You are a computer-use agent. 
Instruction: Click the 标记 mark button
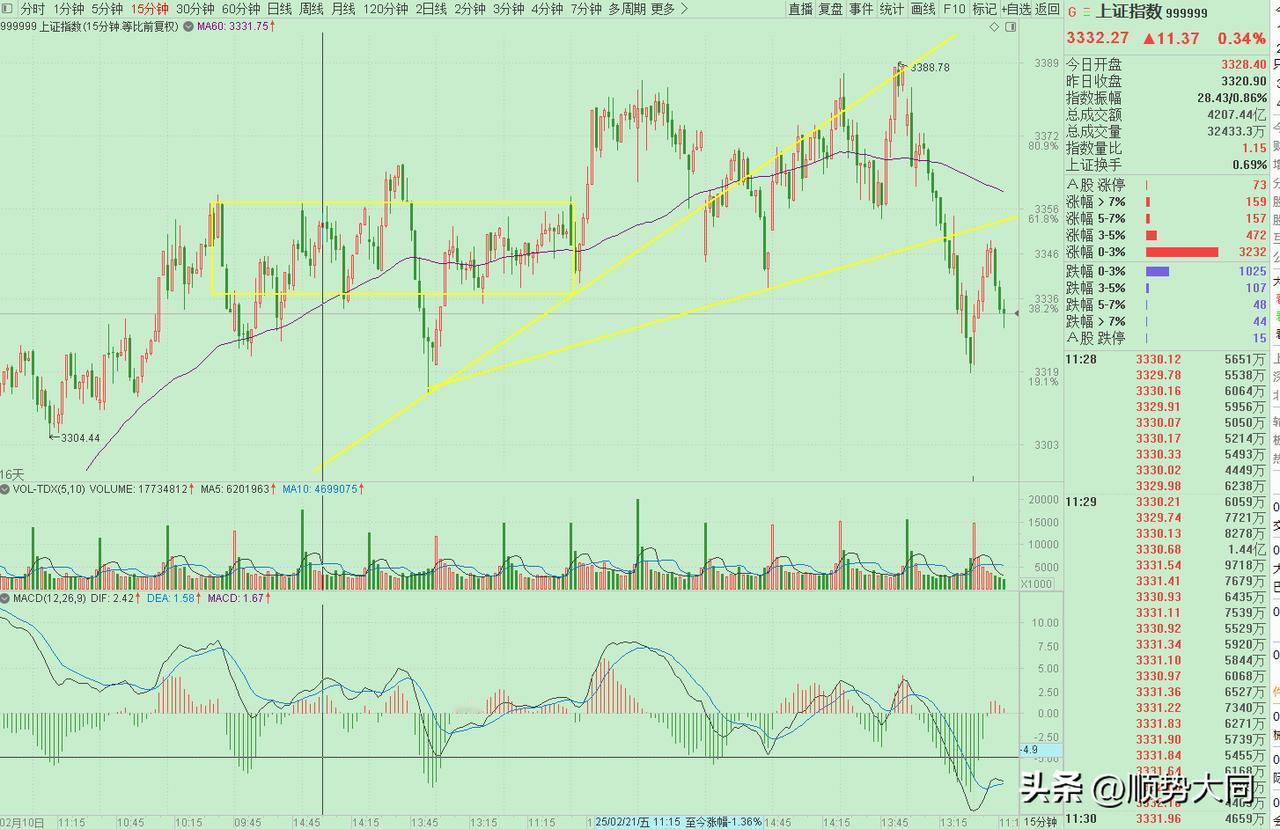pos(984,9)
